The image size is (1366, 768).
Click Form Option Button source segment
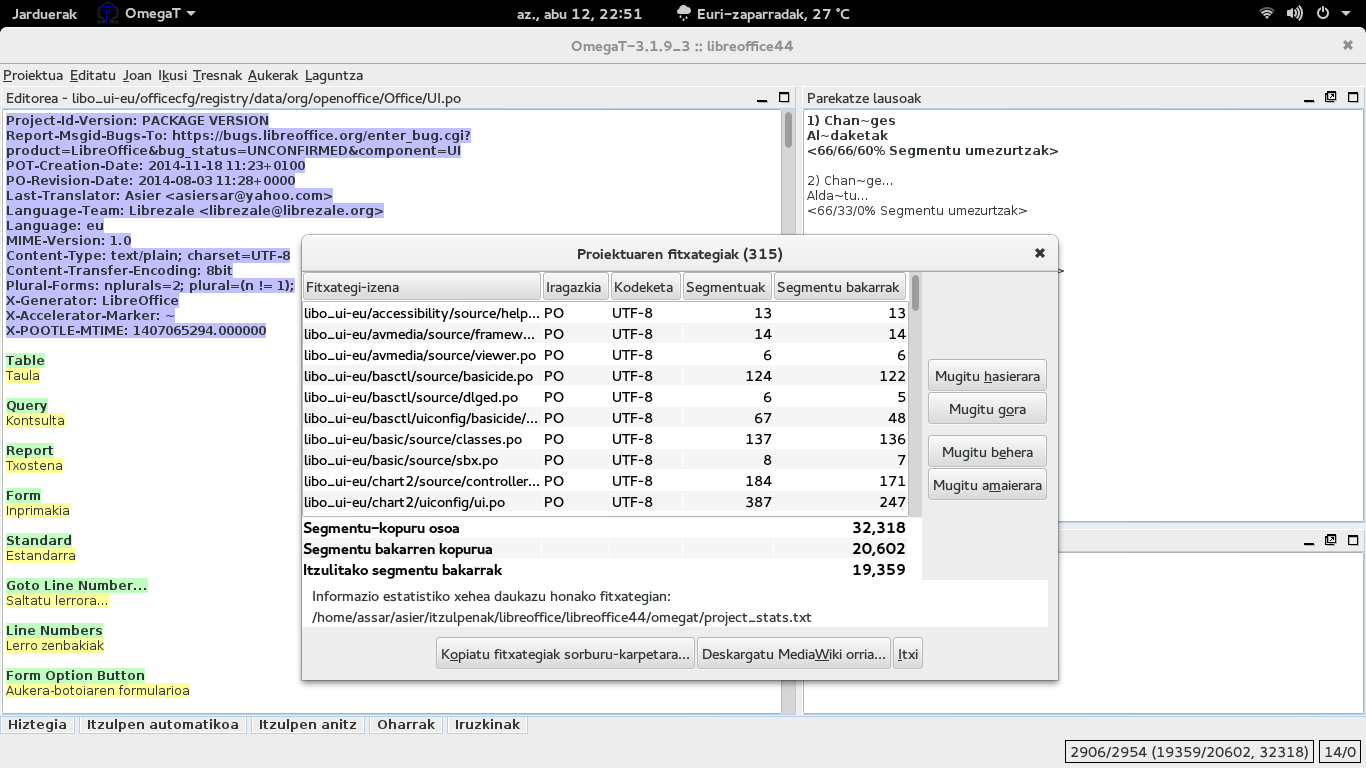(75, 675)
